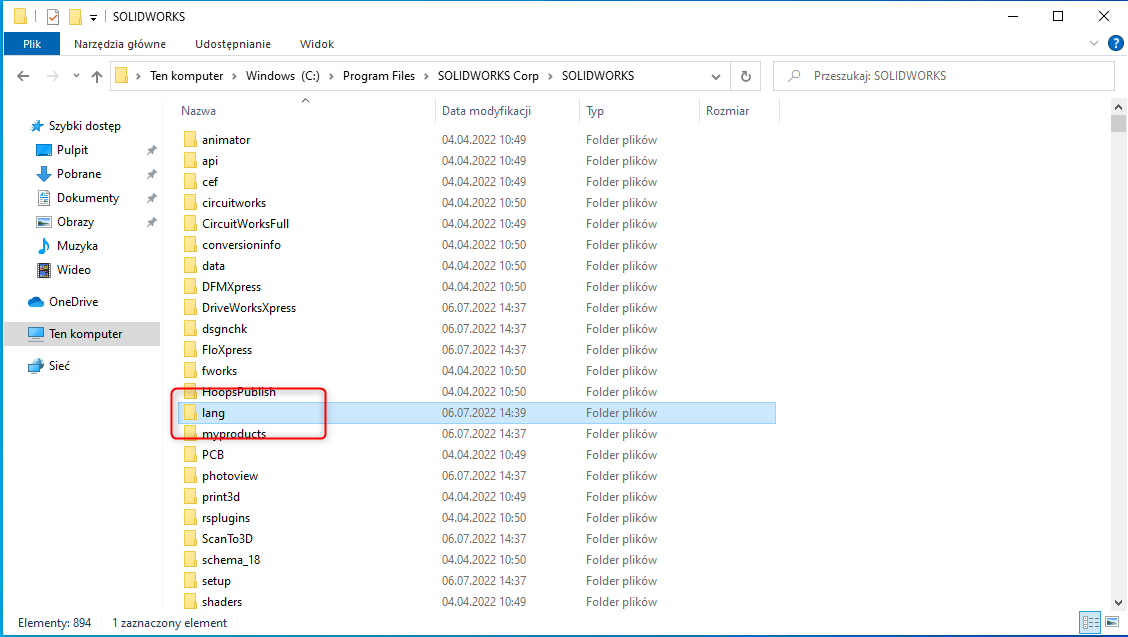Select the lang folder name
This screenshot has width=1128, height=637.
pyautogui.click(x=213, y=413)
